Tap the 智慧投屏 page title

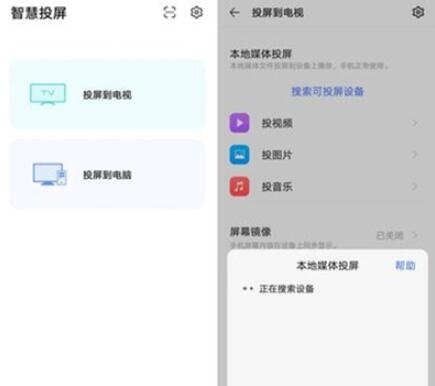tap(39, 13)
